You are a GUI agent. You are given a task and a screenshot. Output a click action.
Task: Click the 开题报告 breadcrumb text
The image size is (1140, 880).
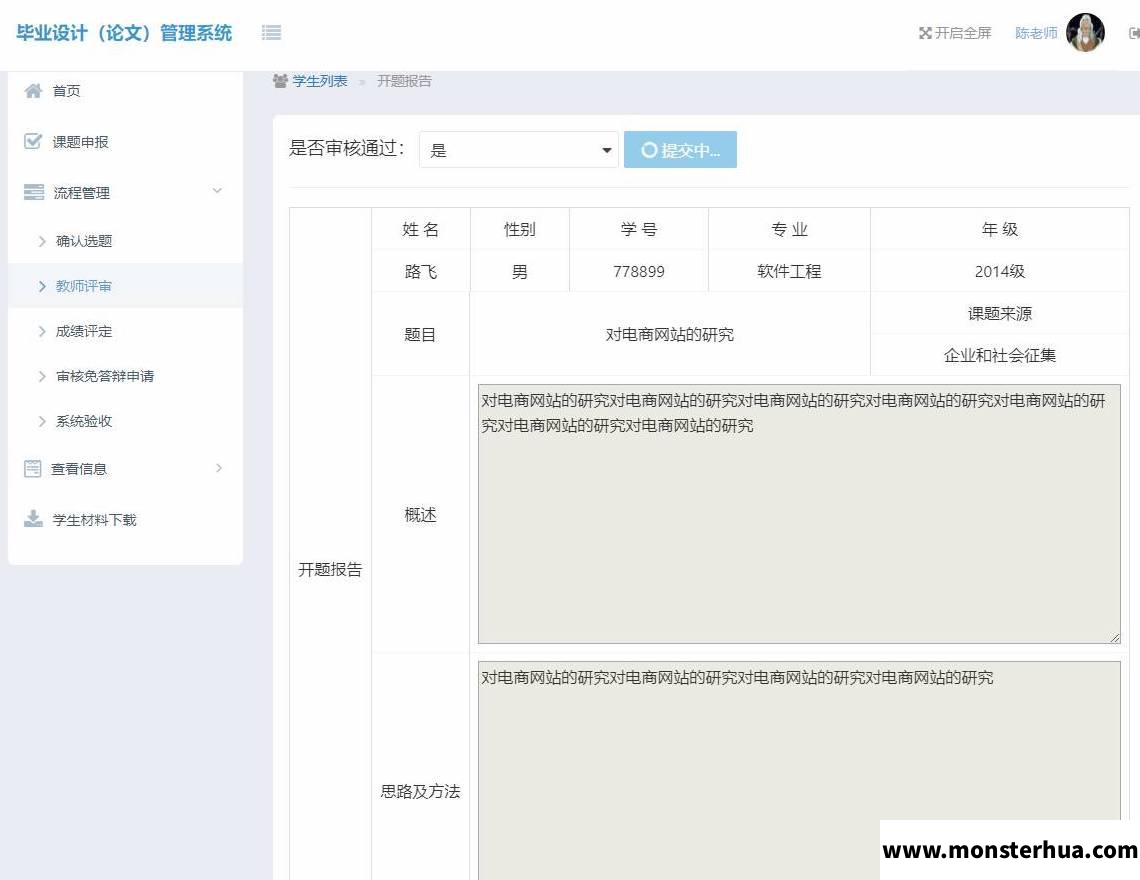coord(404,81)
